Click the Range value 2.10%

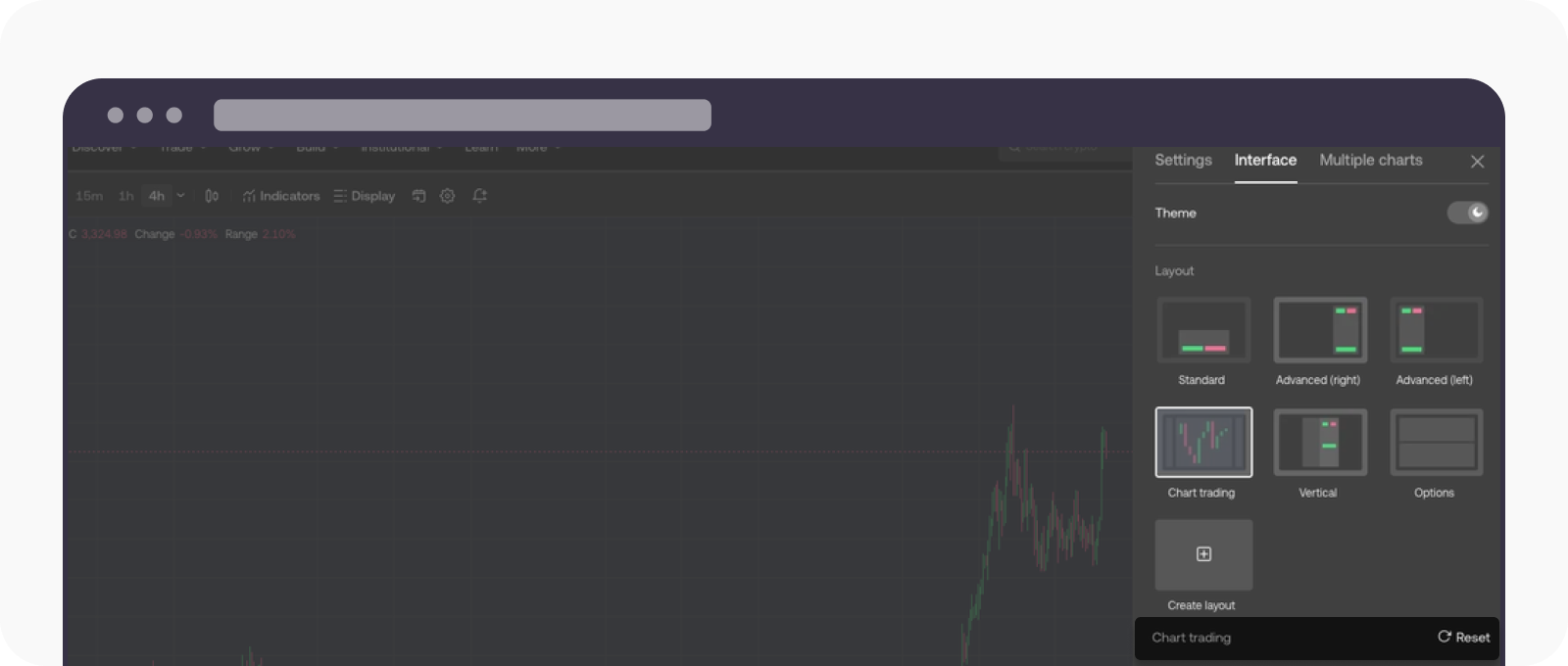coord(278,234)
